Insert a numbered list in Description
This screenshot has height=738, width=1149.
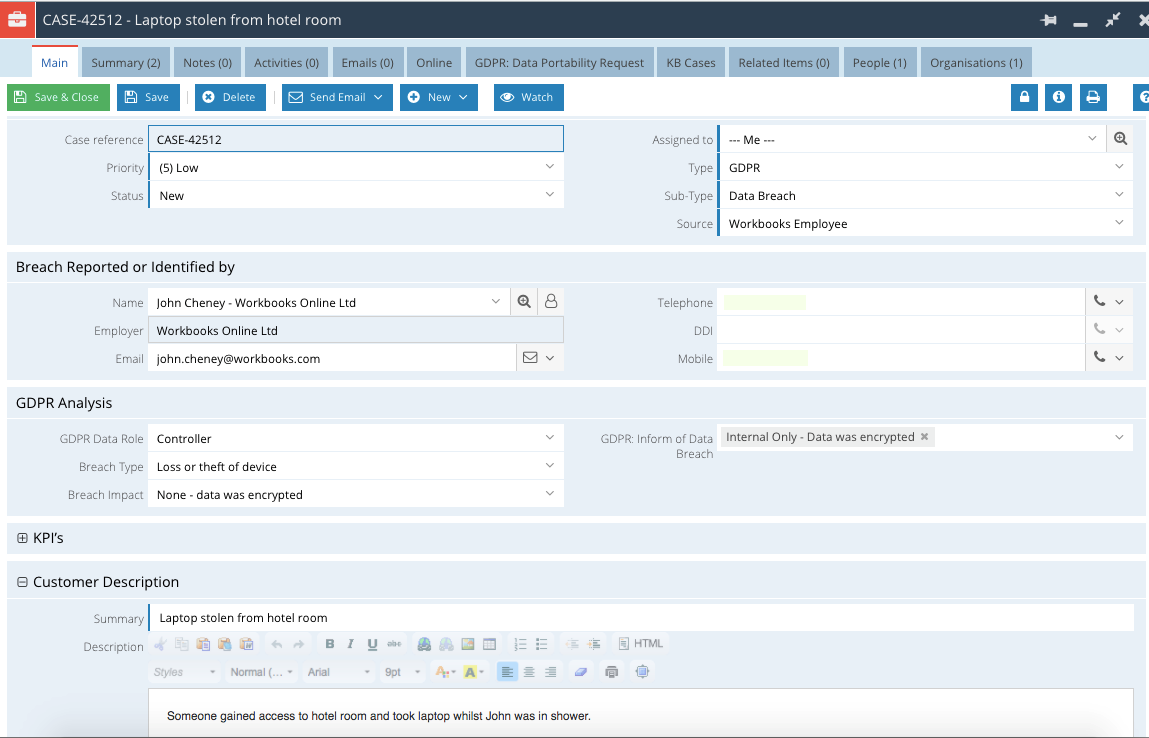(520, 644)
